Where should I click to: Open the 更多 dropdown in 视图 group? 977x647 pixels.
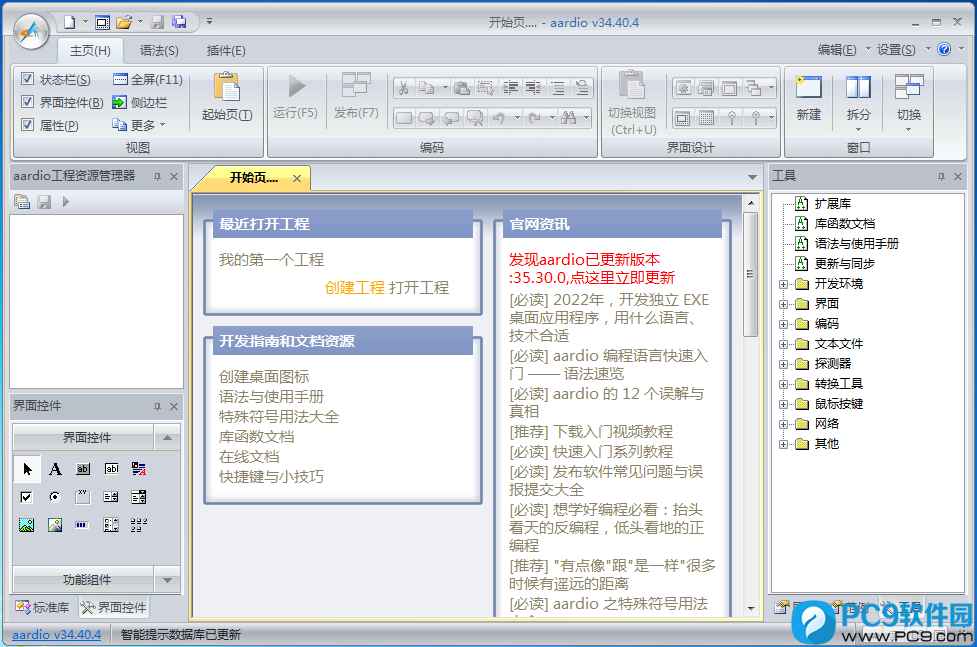pos(139,125)
